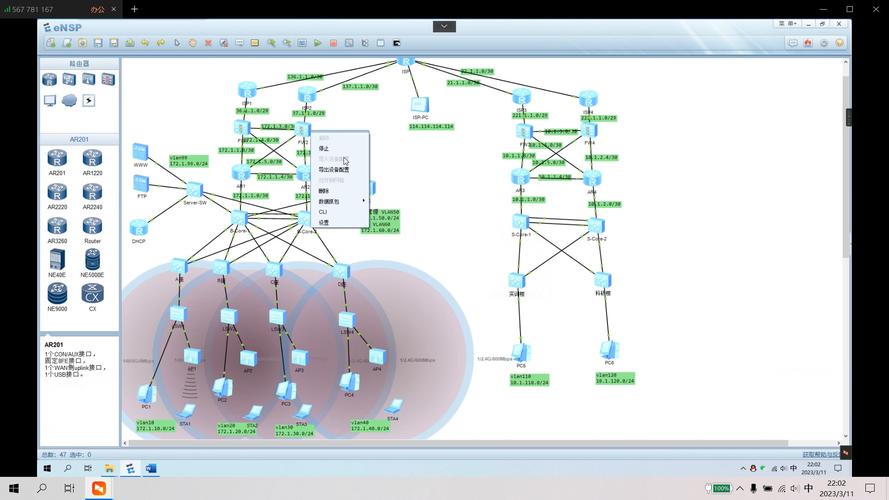Click the undo arrow toolbar icon

click(x=145, y=43)
